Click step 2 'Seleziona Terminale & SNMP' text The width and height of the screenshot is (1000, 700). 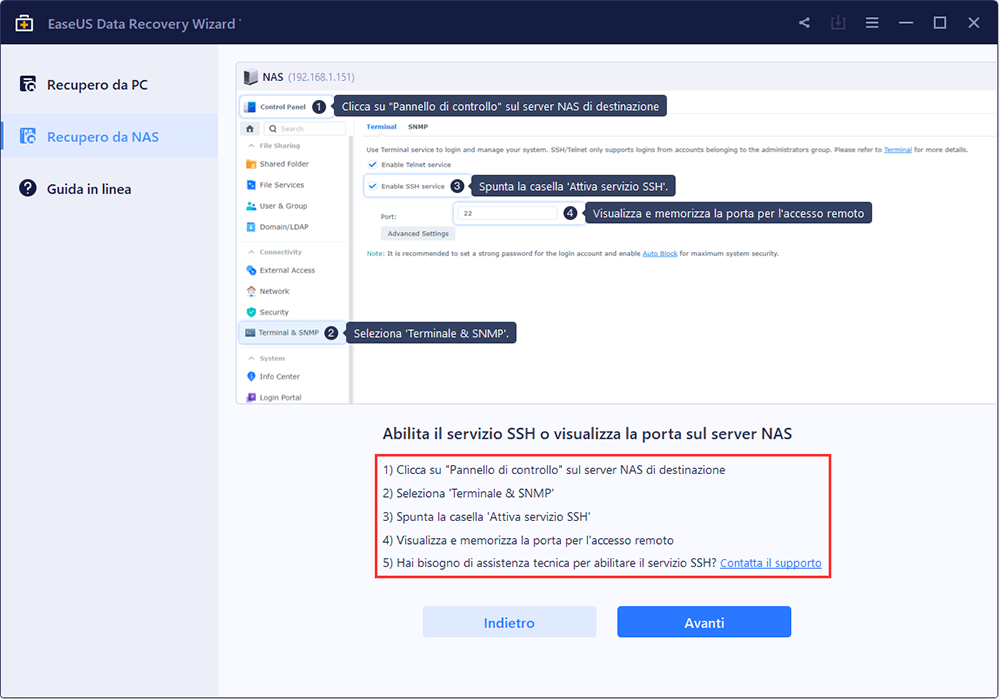tap(468, 493)
